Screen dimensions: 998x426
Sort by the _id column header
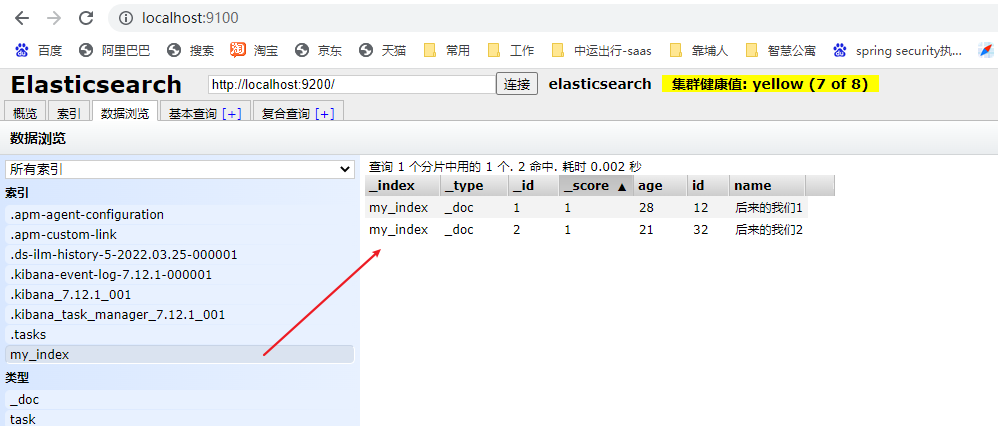[x=533, y=185]
